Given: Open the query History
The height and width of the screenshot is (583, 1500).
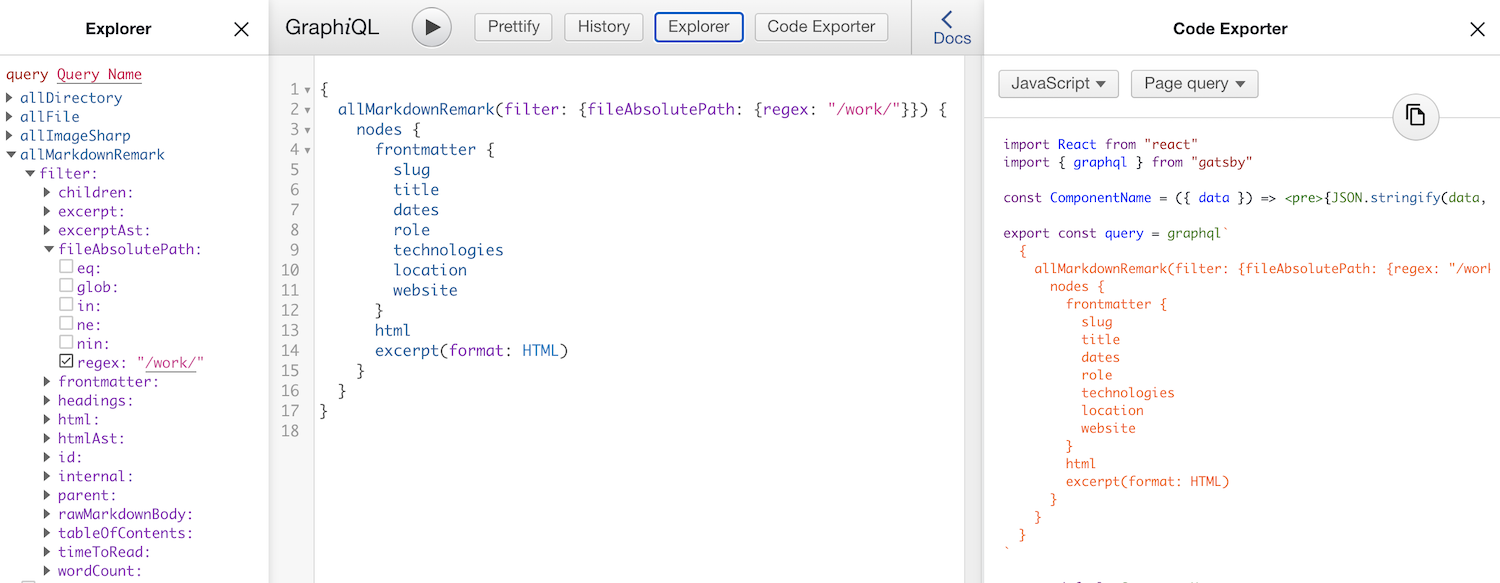Looking at the screenshot, I should (x=604, y=27).
